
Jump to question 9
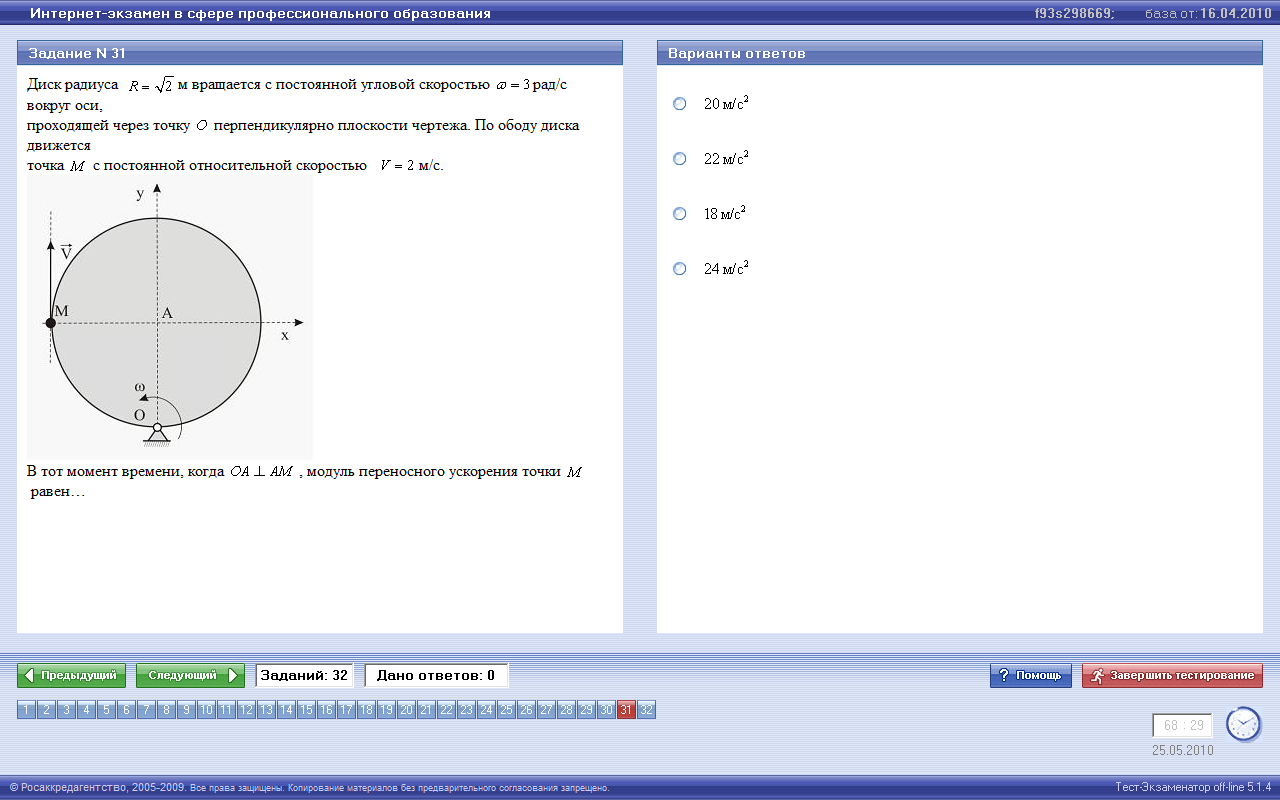(x=187, y=710)
